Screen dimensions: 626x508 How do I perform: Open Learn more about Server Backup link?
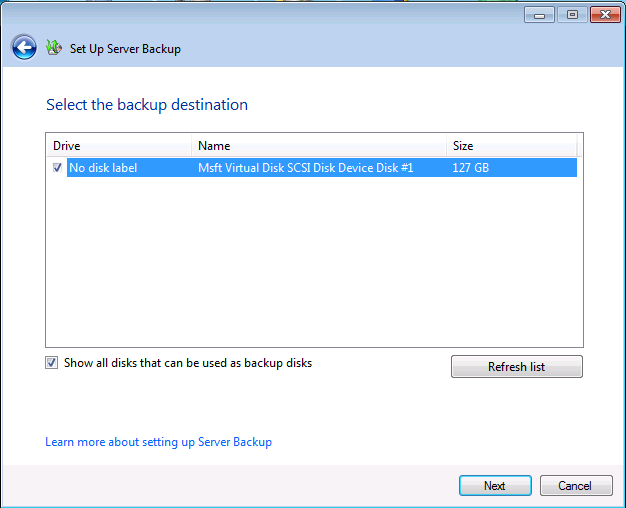[158, 442]
